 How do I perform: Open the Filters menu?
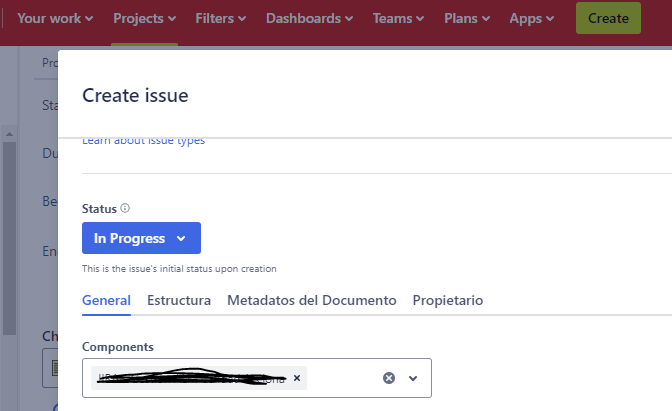click(x=221, y=18)
